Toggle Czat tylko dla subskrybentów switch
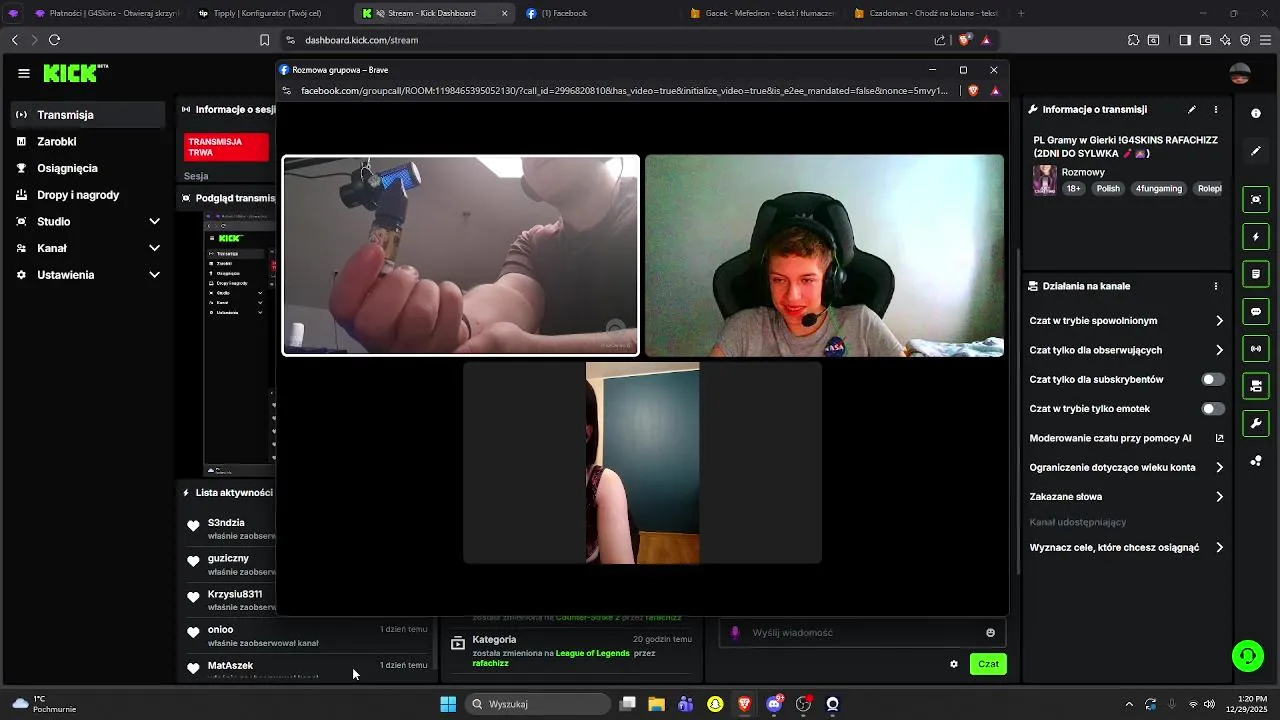This screenshot has height=720, width=1280. tap(1213, 380)
